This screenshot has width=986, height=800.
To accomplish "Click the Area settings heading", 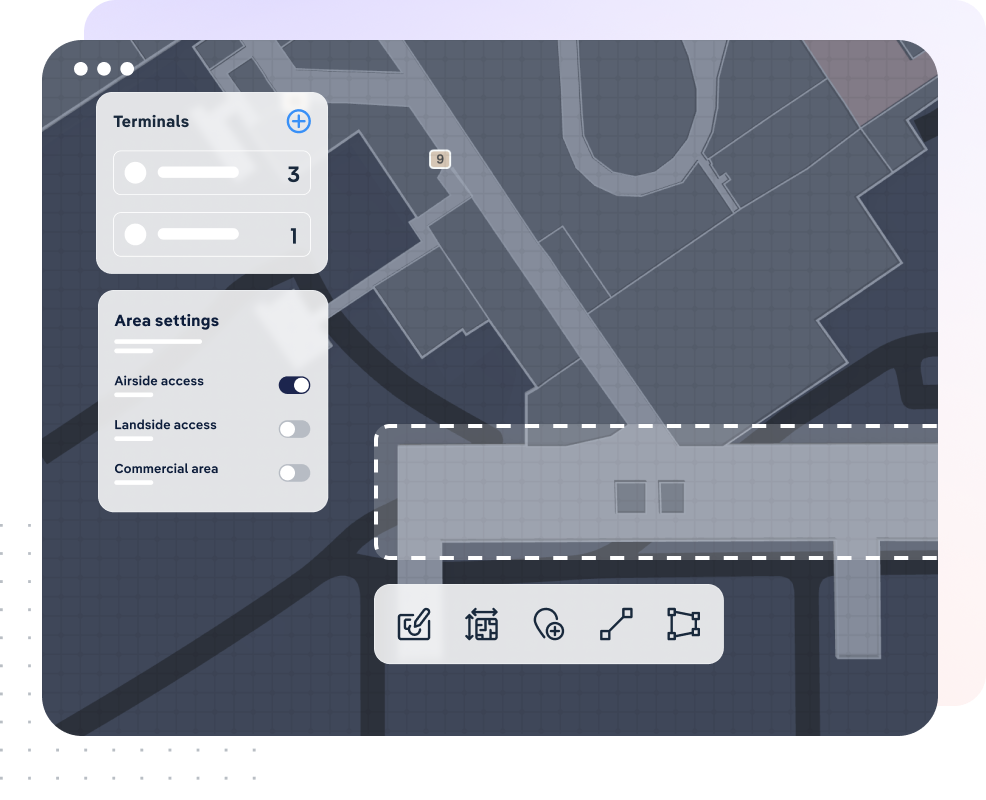I will (167, 321).
